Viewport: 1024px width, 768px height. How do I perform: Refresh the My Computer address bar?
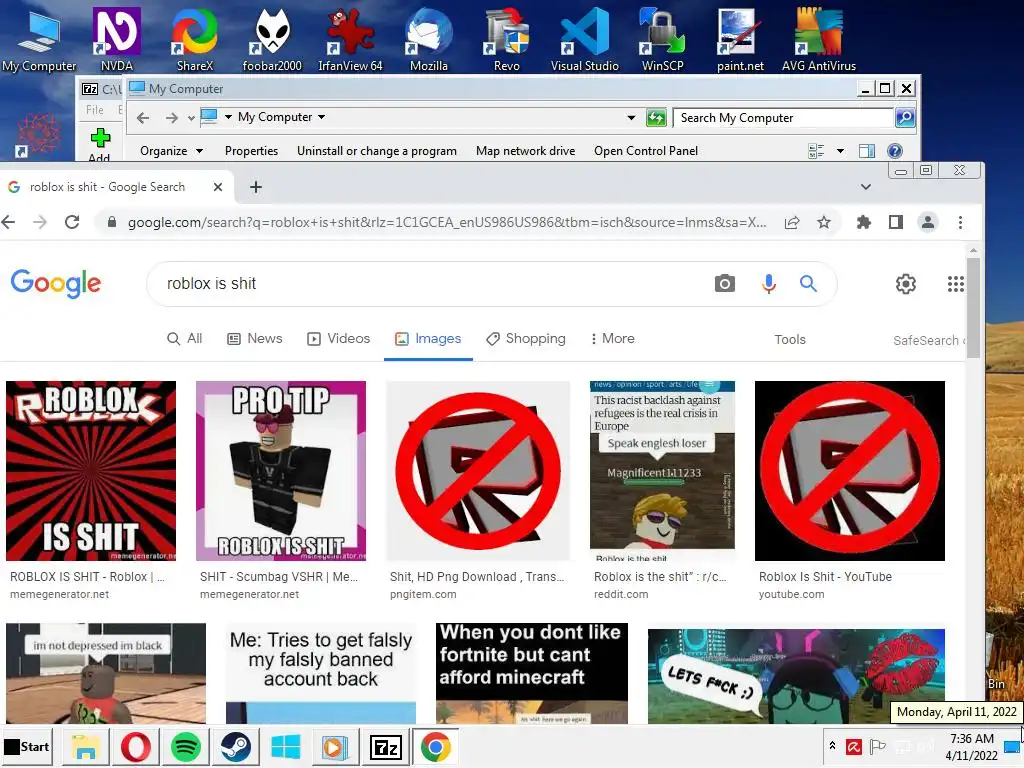click(656, 118)
